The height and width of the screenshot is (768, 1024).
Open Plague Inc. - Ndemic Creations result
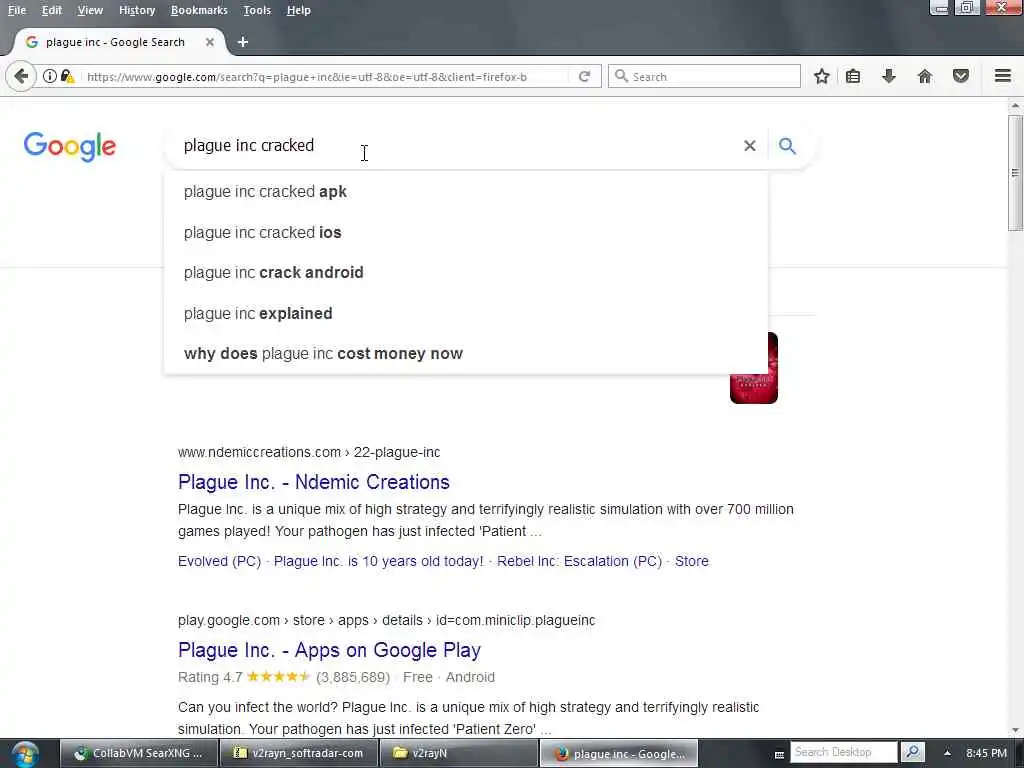(313, 482)
